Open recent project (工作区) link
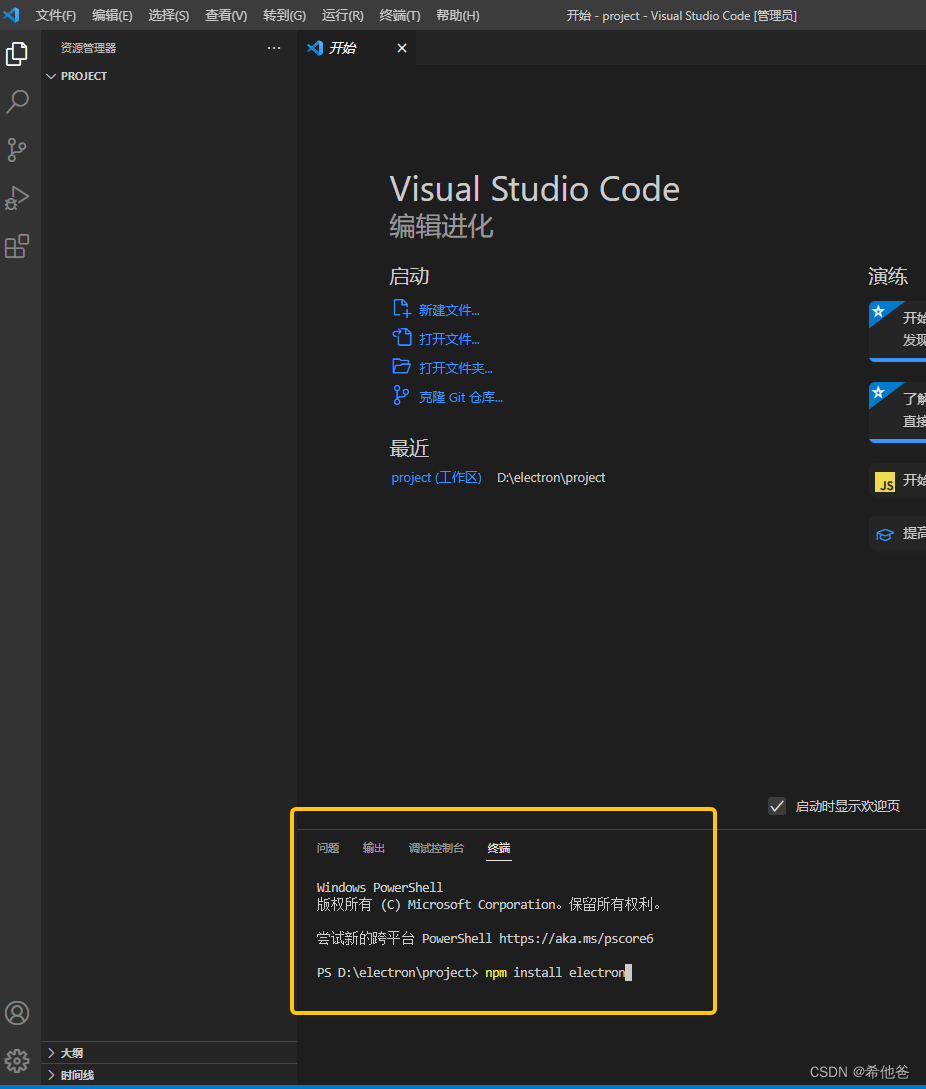The image size is (926, 1089). (436, 478)
